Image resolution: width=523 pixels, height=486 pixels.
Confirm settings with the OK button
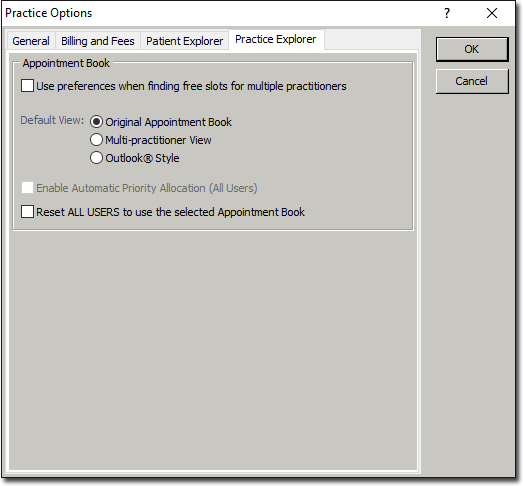[x=472, y=49]
